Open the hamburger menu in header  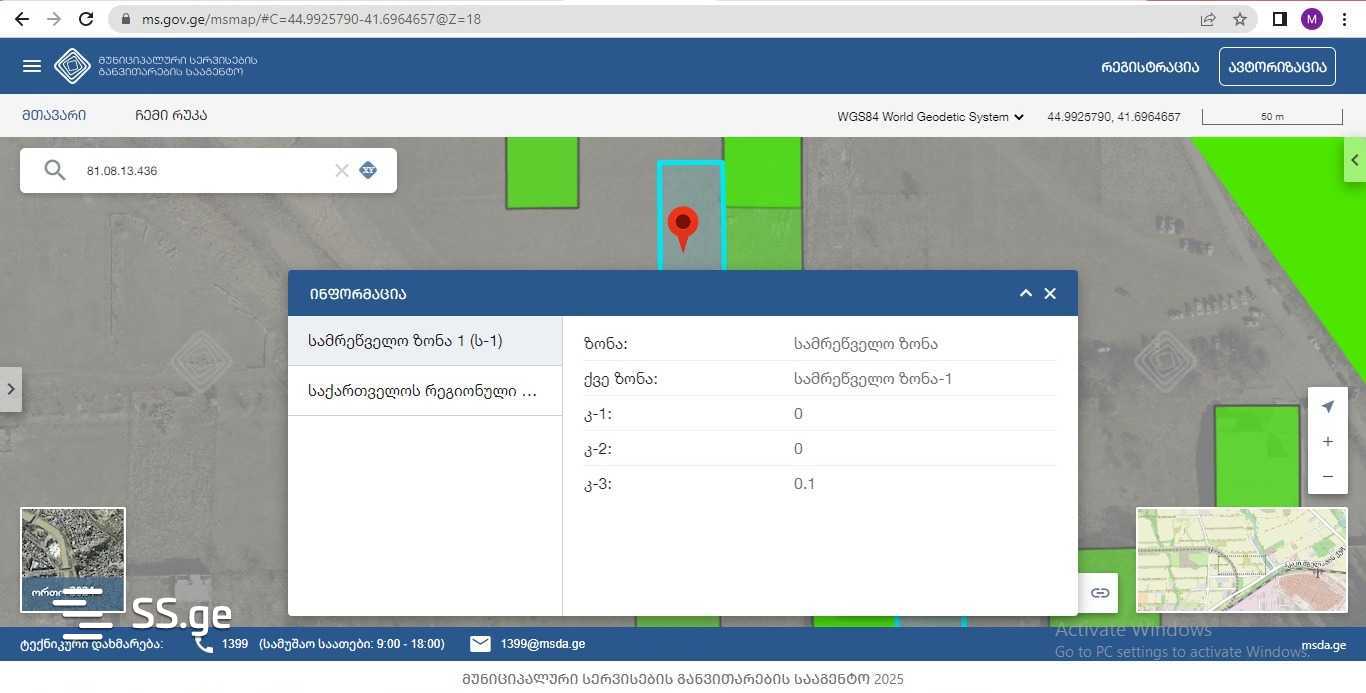click(32, 66)
